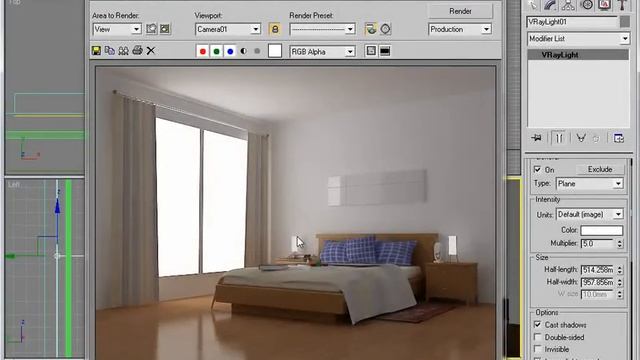Uncheck the Cast shadows checkbox
This screenshot has width=640, height=360.
tap(537, 325)
